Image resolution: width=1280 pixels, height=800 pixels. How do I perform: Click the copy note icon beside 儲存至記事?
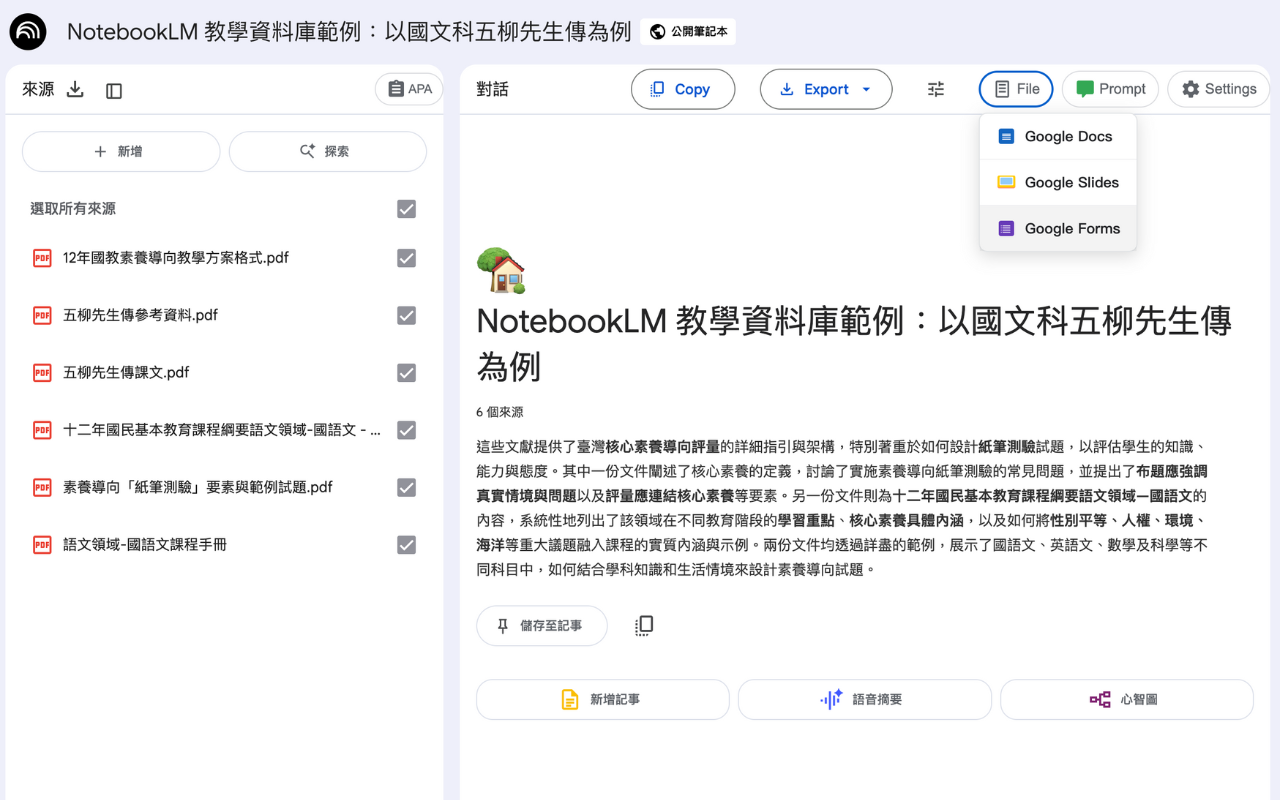click(x=643, y=624)
